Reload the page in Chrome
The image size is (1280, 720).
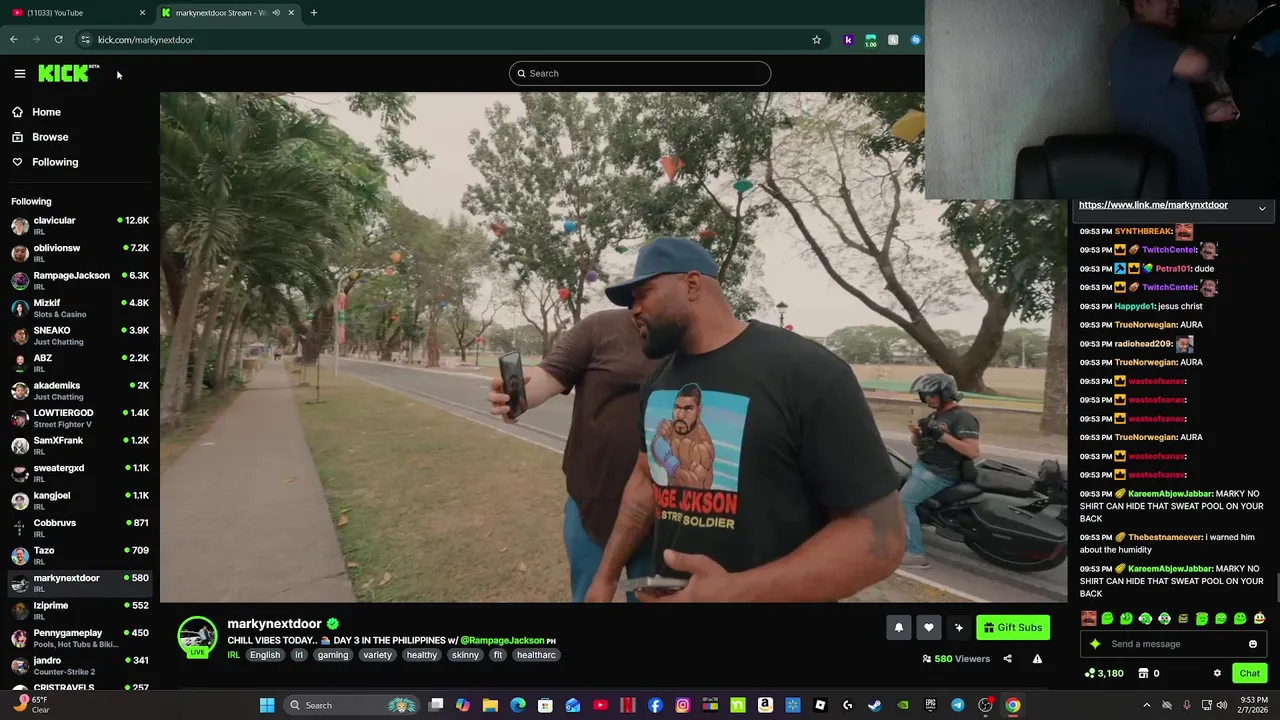tap(58, 40)
